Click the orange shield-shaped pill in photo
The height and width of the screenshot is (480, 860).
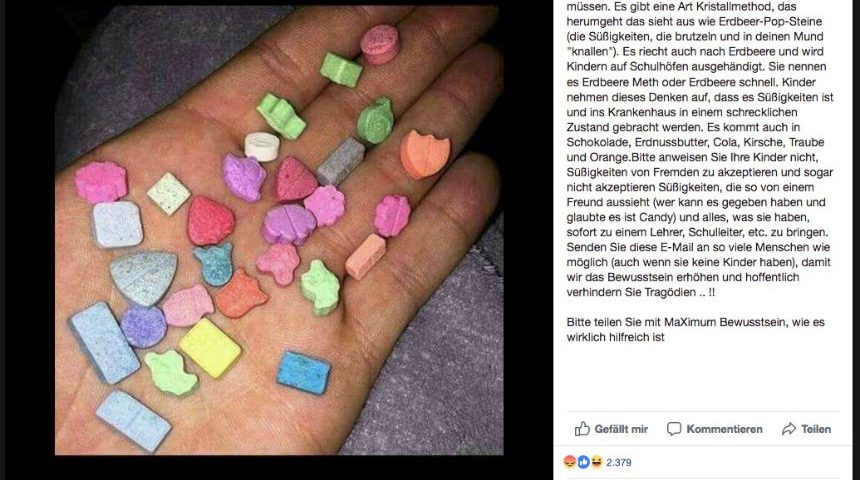coord(425,154)
